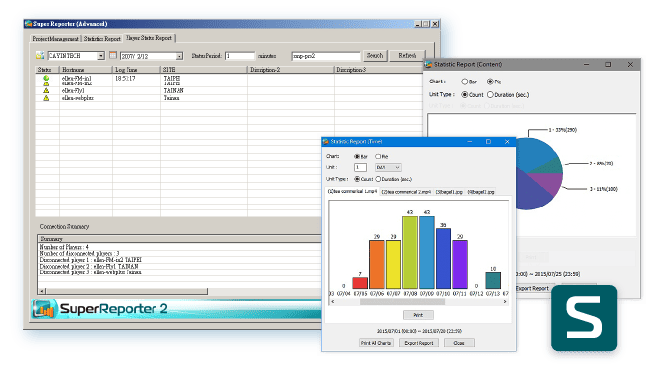Select Pie chart in Time report

(378, 156)
